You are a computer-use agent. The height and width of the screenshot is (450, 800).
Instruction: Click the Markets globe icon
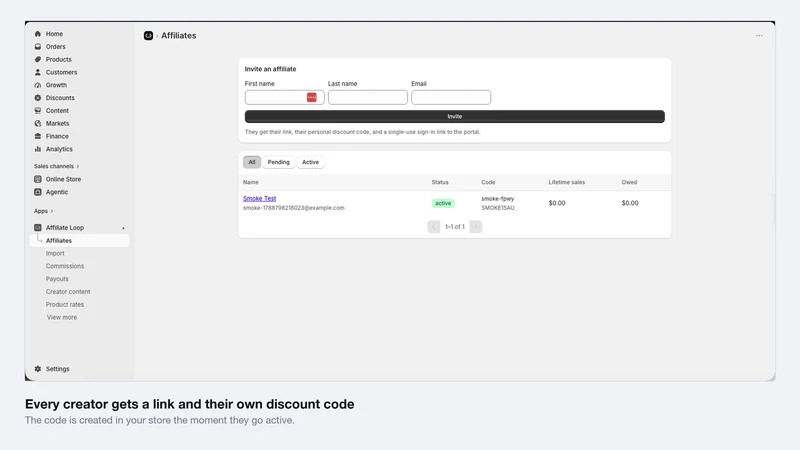tap(38, 123)
